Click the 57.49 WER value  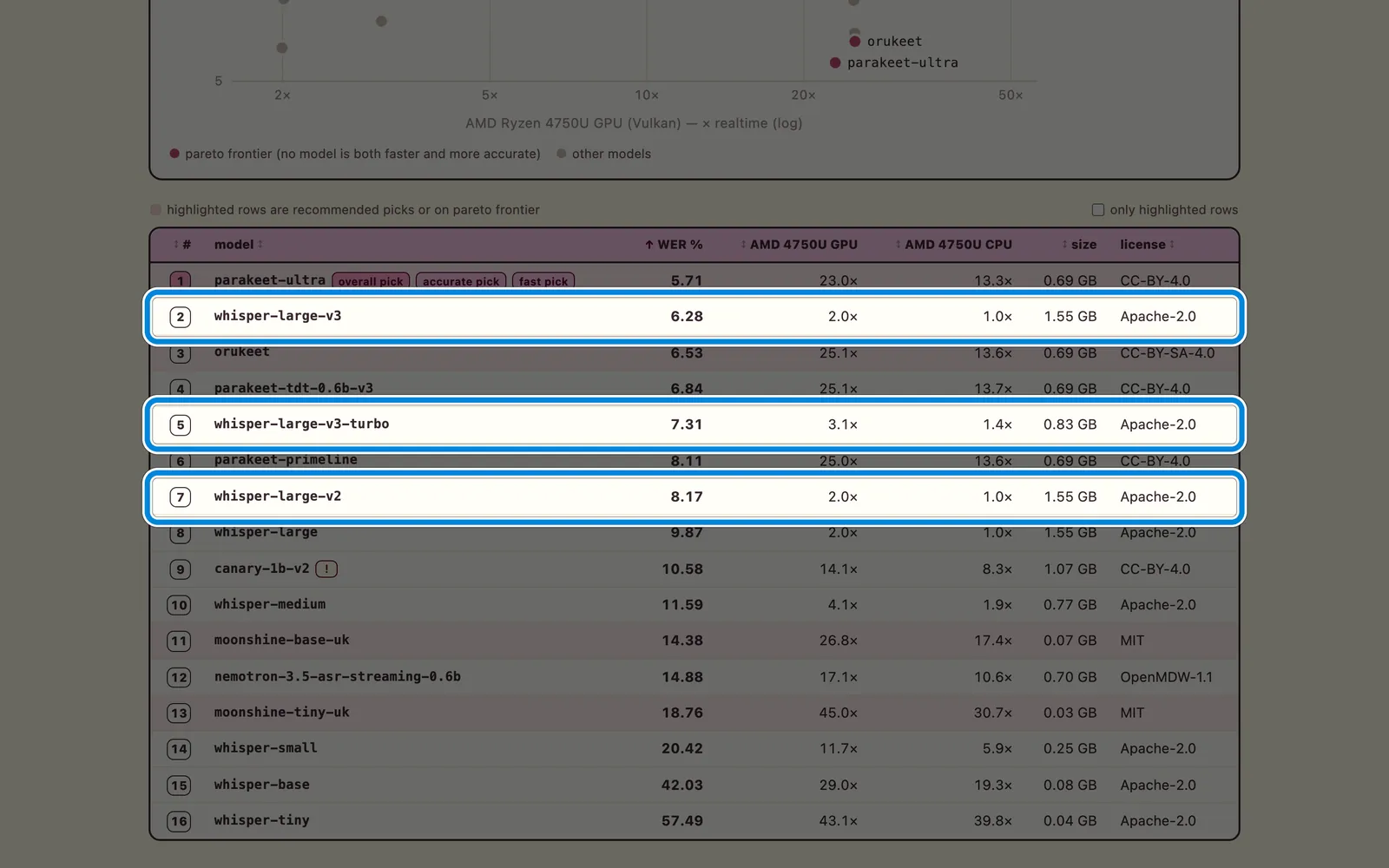point(682,820)
